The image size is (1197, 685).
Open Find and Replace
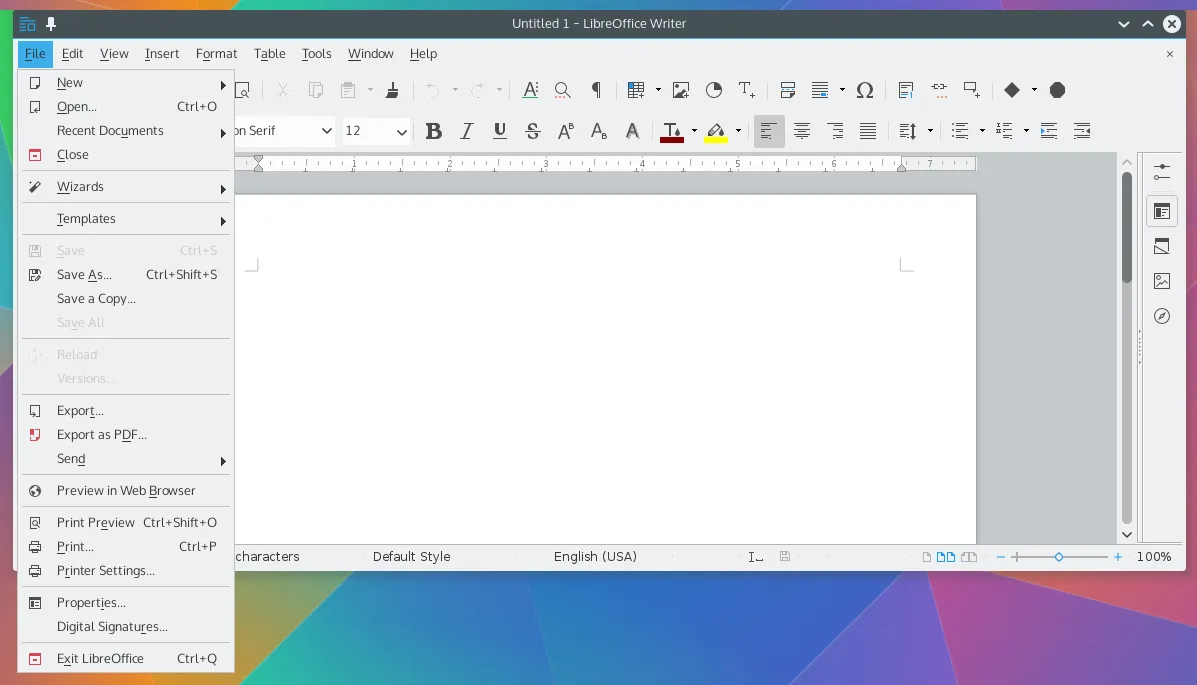[x=562, y=90]
